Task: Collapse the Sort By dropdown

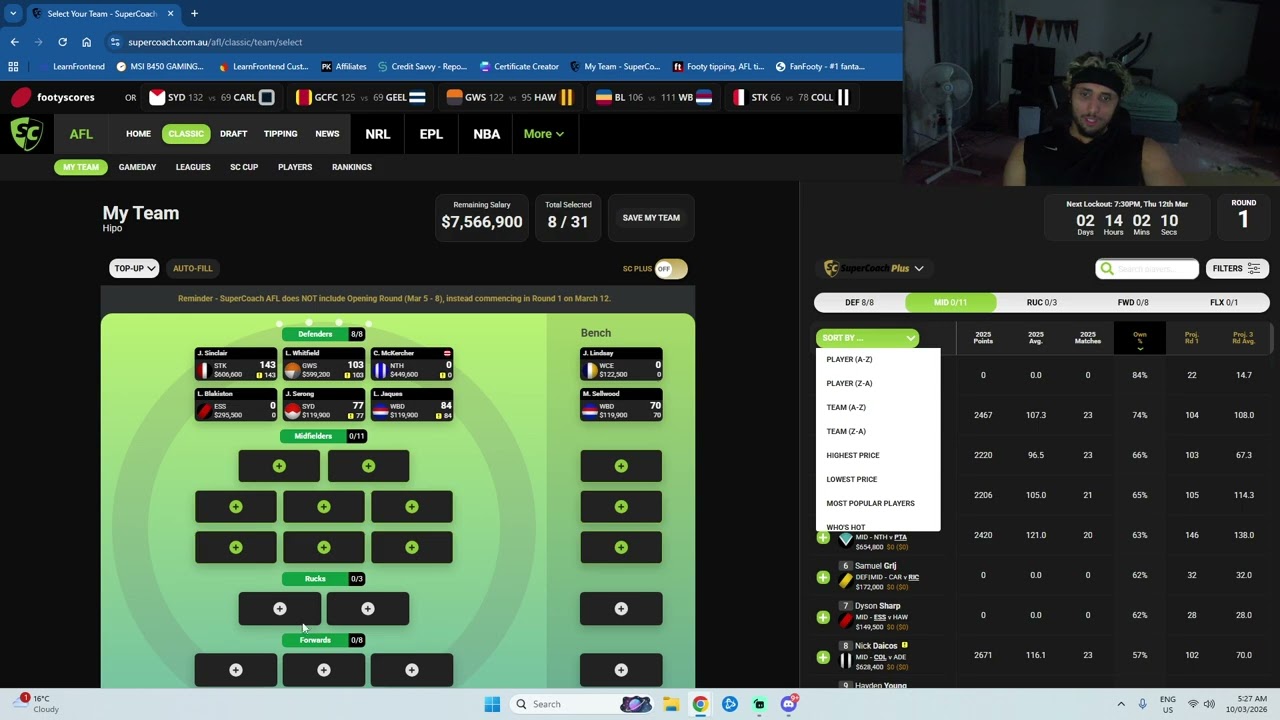Action: pyautogui.click(x=867, y=338)
